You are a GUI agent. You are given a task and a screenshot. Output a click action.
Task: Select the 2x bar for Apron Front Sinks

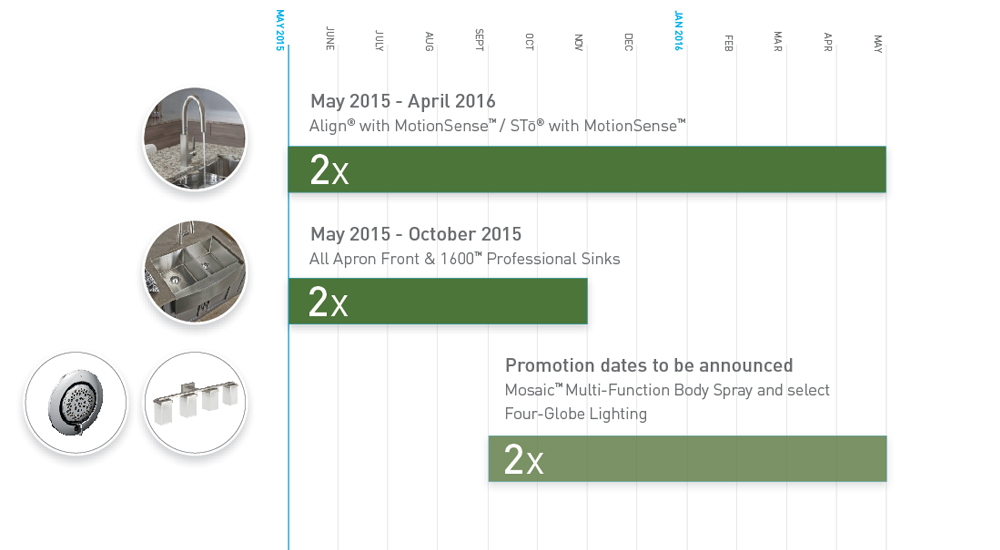[438, 301]
